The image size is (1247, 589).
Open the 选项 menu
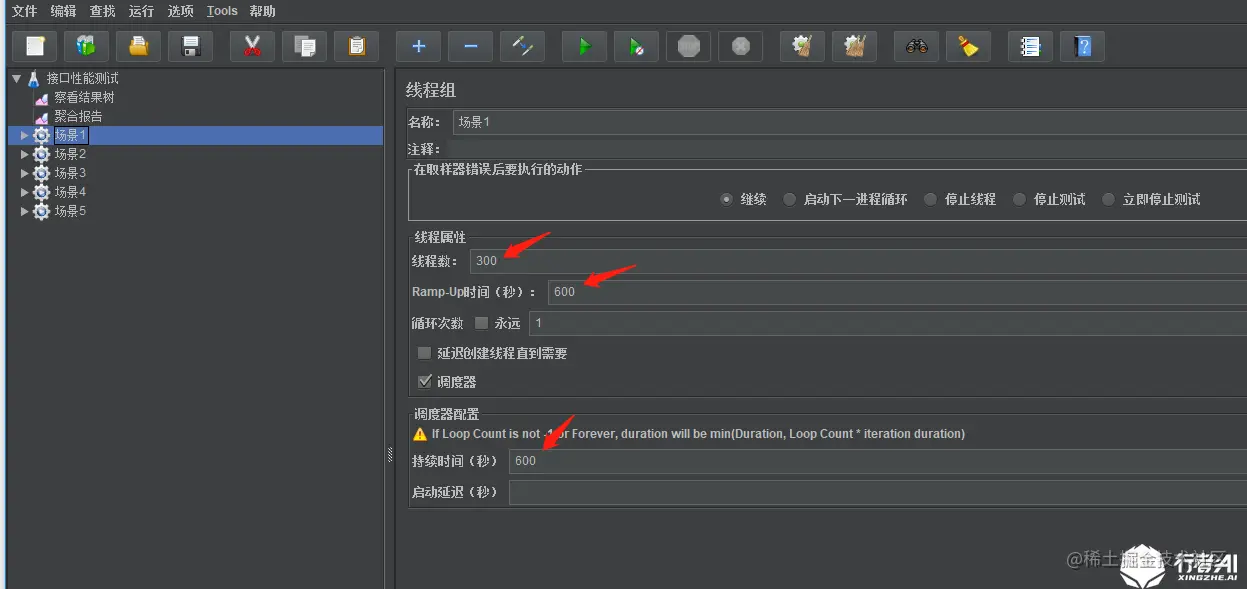(x=180, y=11)
